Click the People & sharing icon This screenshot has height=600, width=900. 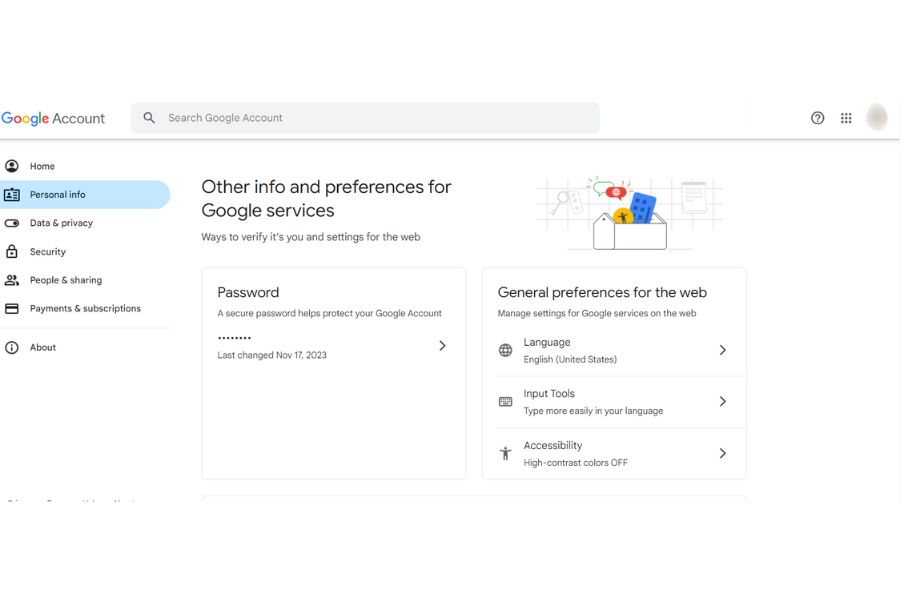pyautogui.click(x=12, y=280)
